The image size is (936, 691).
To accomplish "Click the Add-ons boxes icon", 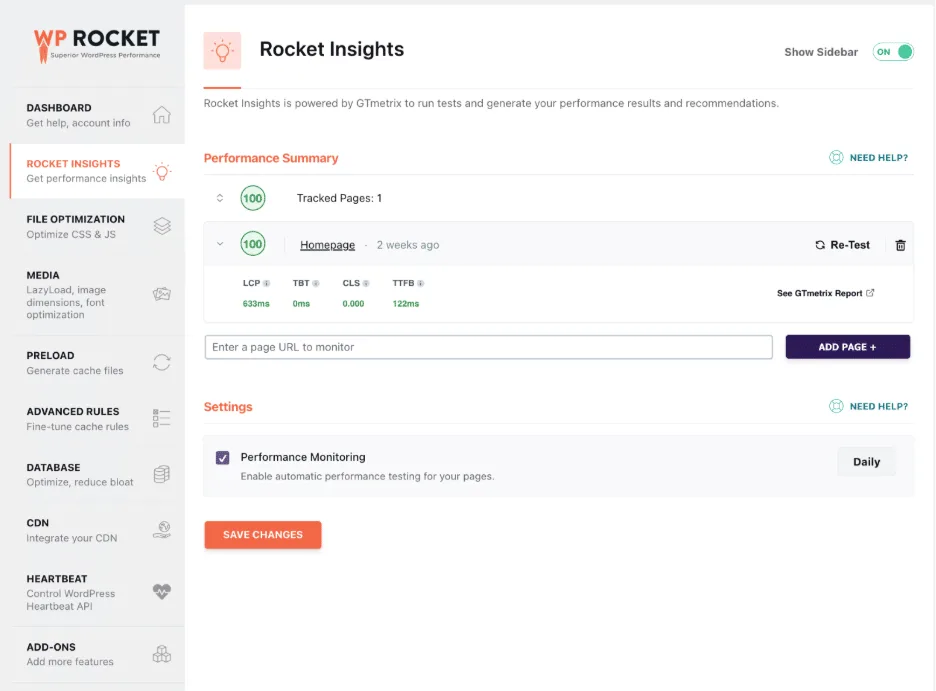I will click(162, 654).
